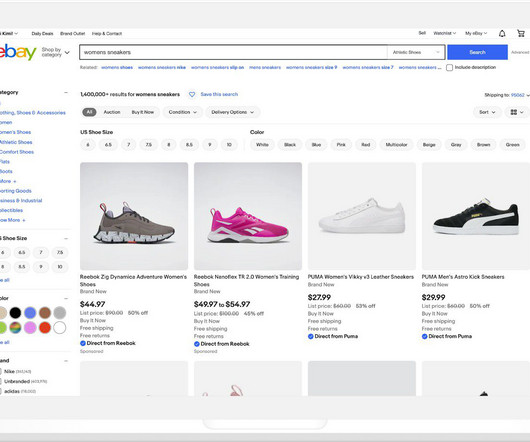Open the Reebok Zig Dynamica shoe thumbnail
This screenshot has width=530, height=442.
pos(134,216)
